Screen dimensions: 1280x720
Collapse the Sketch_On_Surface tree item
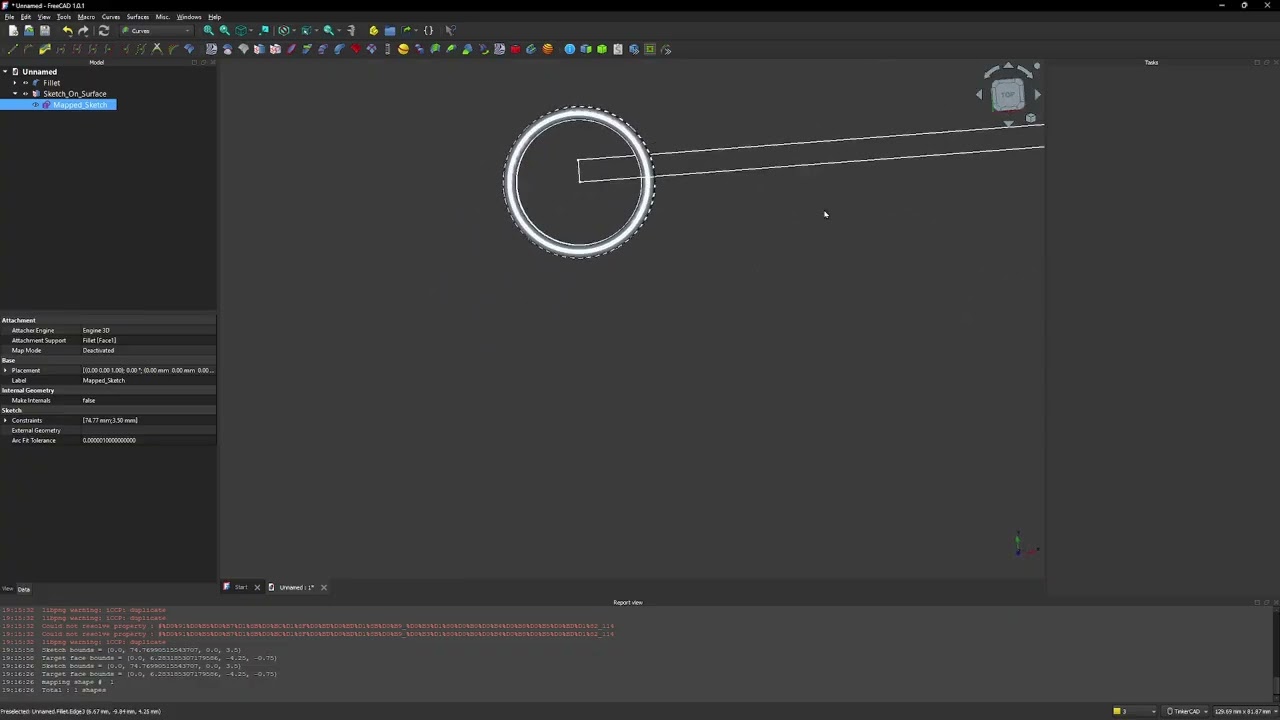pyautogui.click(x=15, y=94)
